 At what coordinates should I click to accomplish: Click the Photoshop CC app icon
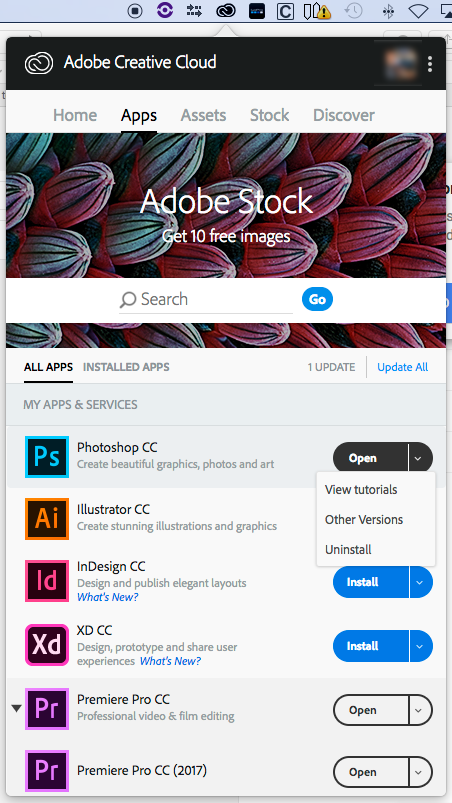(47, 457)
